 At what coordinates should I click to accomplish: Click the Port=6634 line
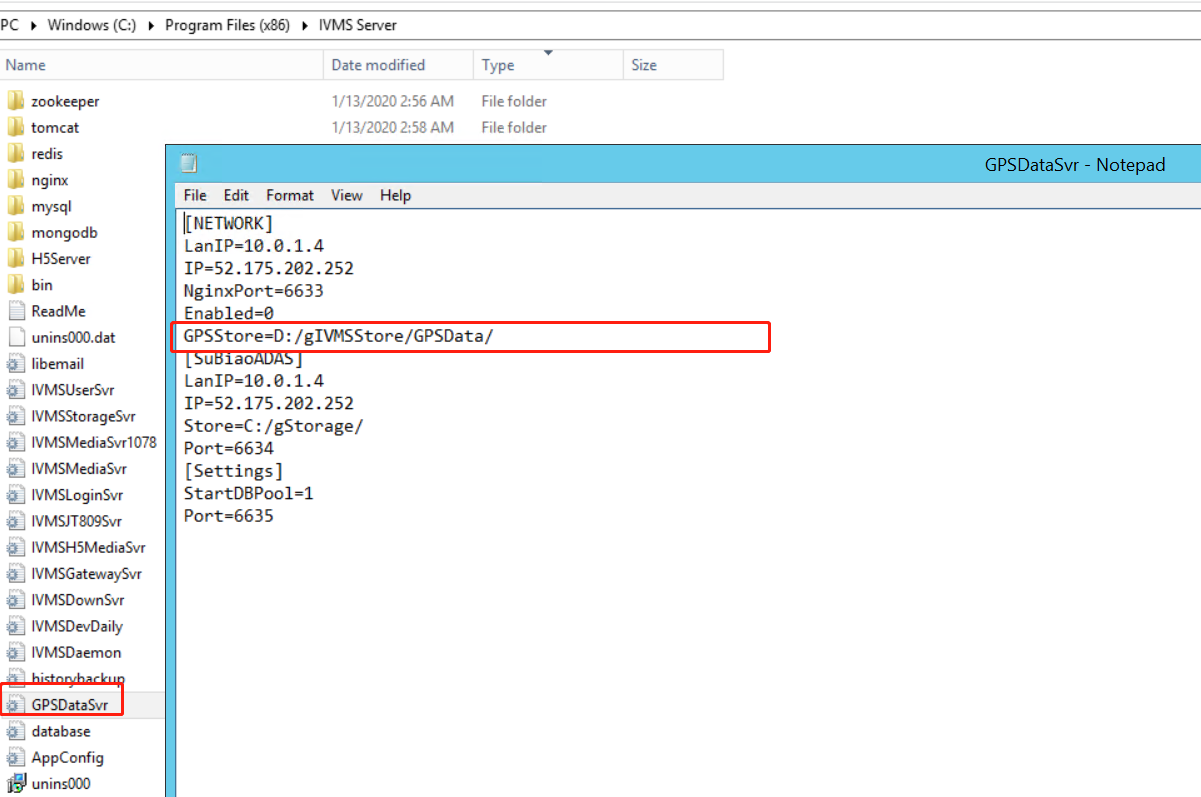click(228, 448)
